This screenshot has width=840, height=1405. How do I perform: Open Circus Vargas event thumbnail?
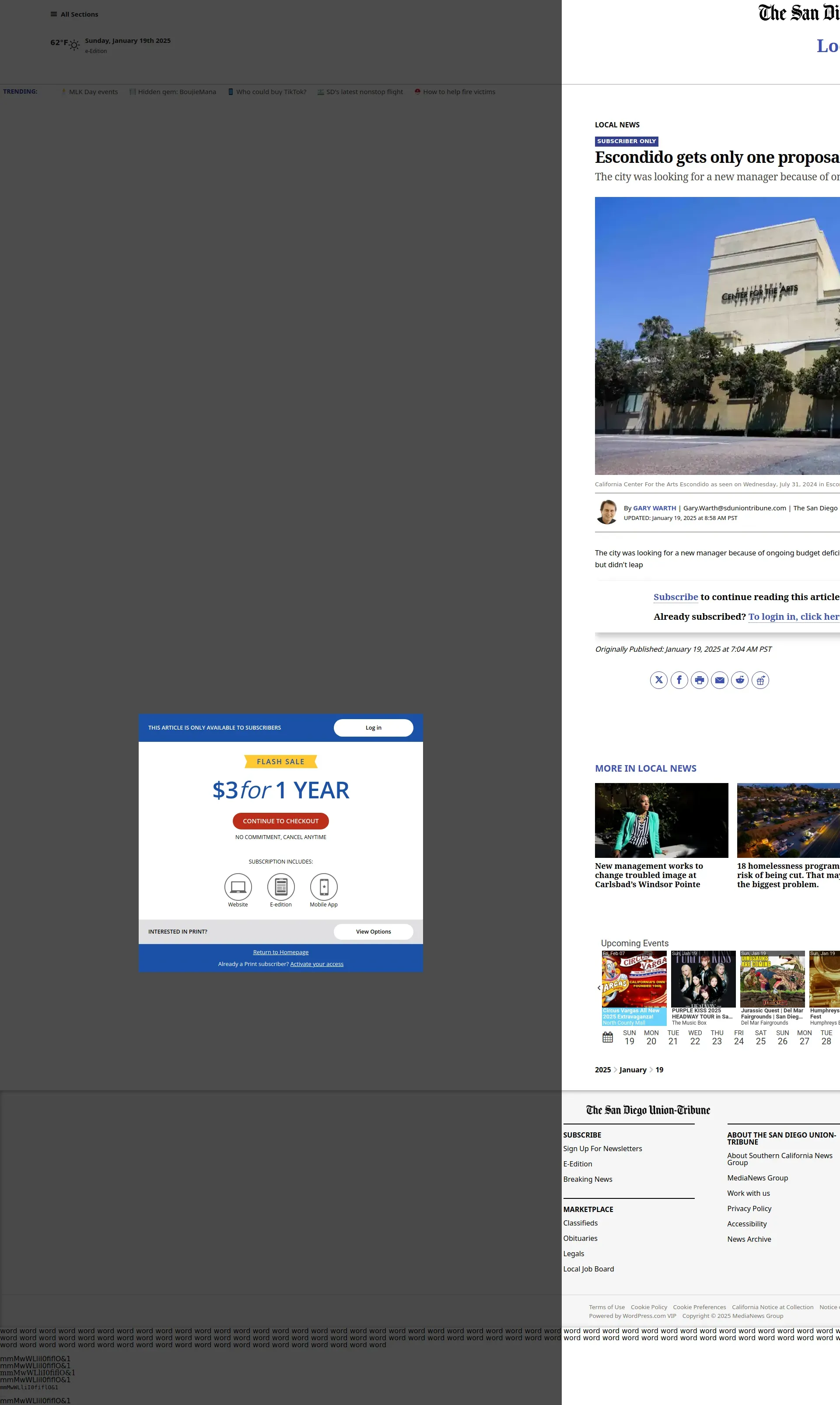(634, 980)
